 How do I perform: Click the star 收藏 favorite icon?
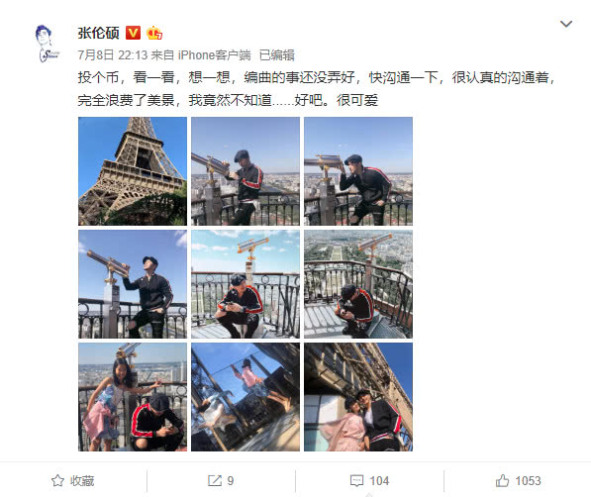pyautogui.click(x=58, y=480)
